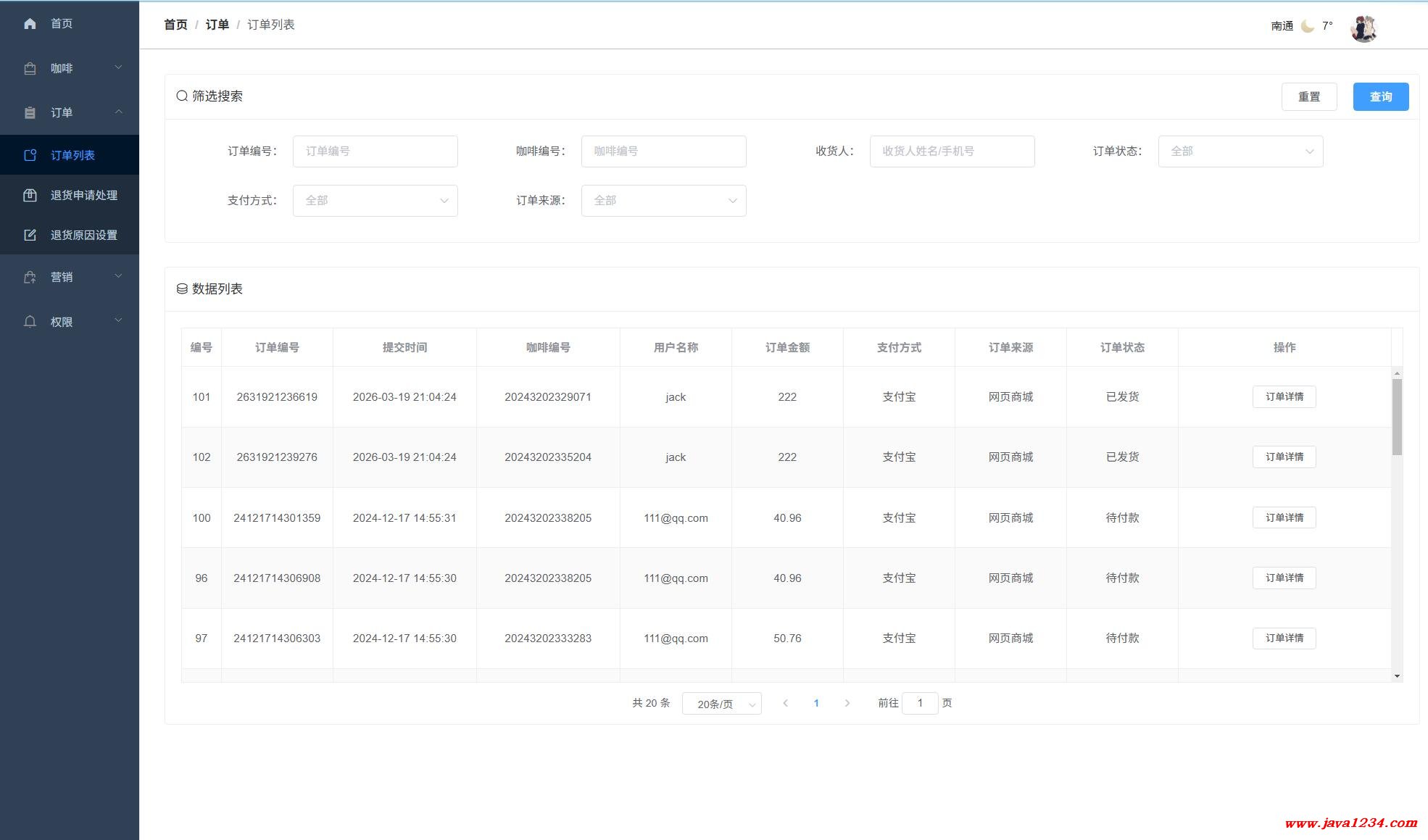This screenshot has width=1428, height=840.
Task: Select 订单列表 in the sidebar
Action: (72, 155)
